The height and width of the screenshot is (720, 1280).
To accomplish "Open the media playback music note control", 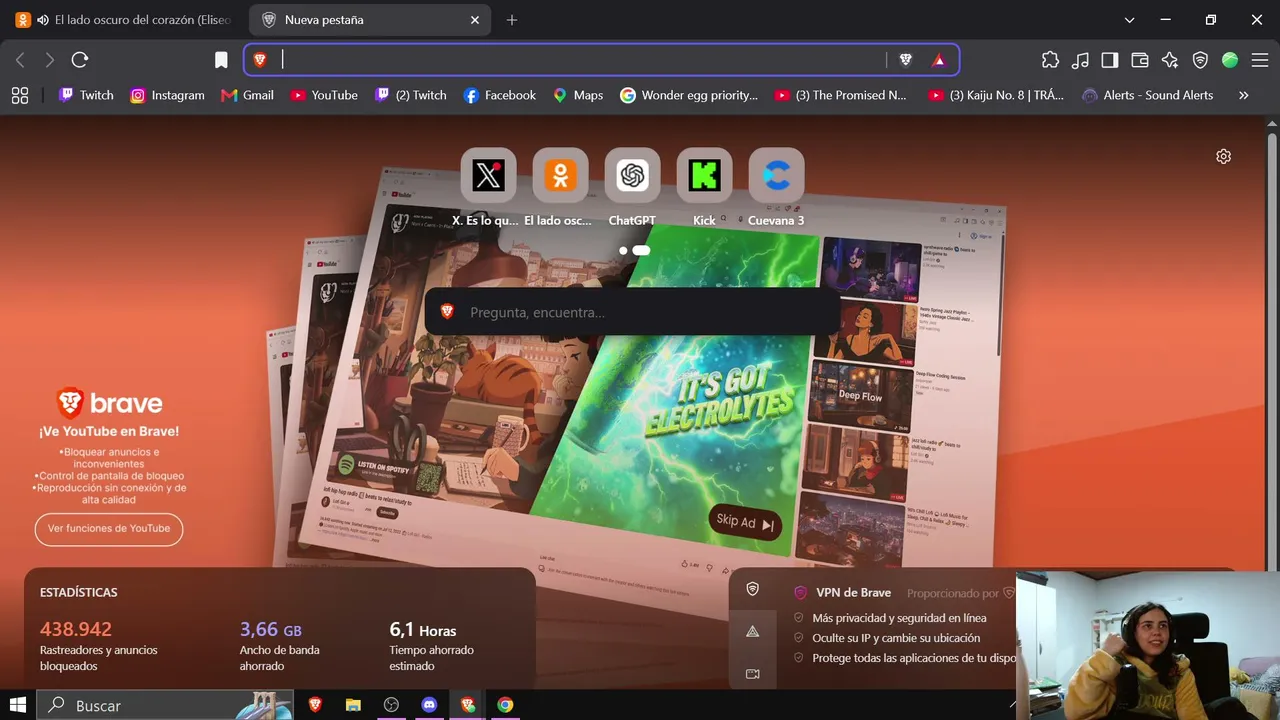I will pyautogui.click(x=1080, y=60).
